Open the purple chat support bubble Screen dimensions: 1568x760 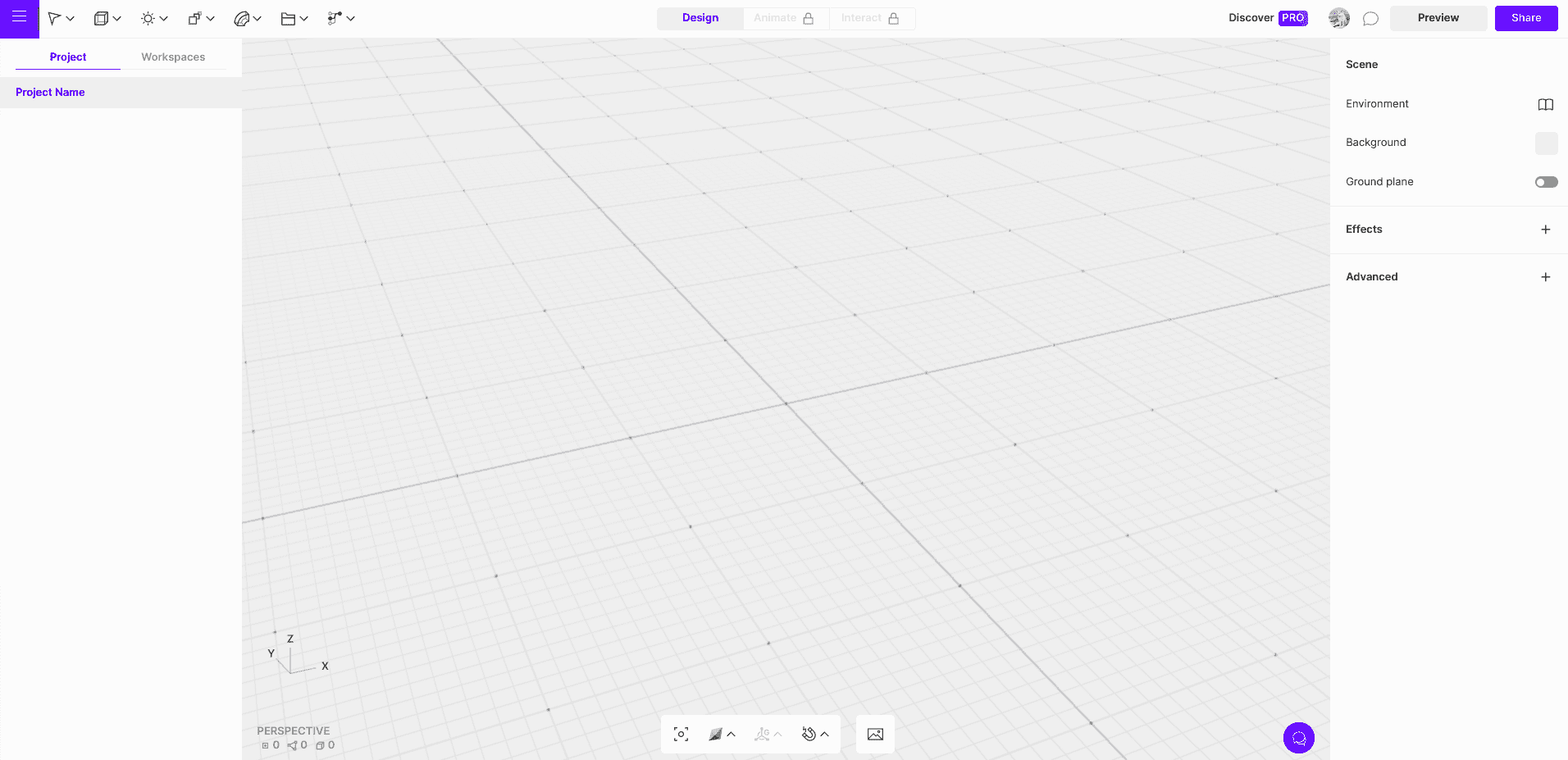[1299, 738]
